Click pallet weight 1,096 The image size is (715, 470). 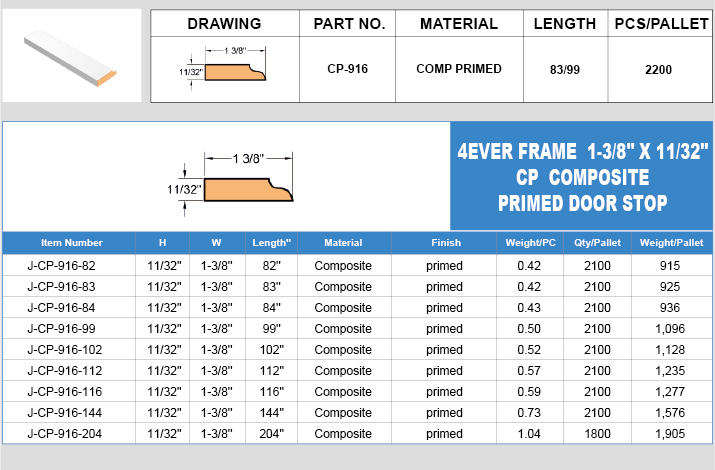[x=670, y=329]
